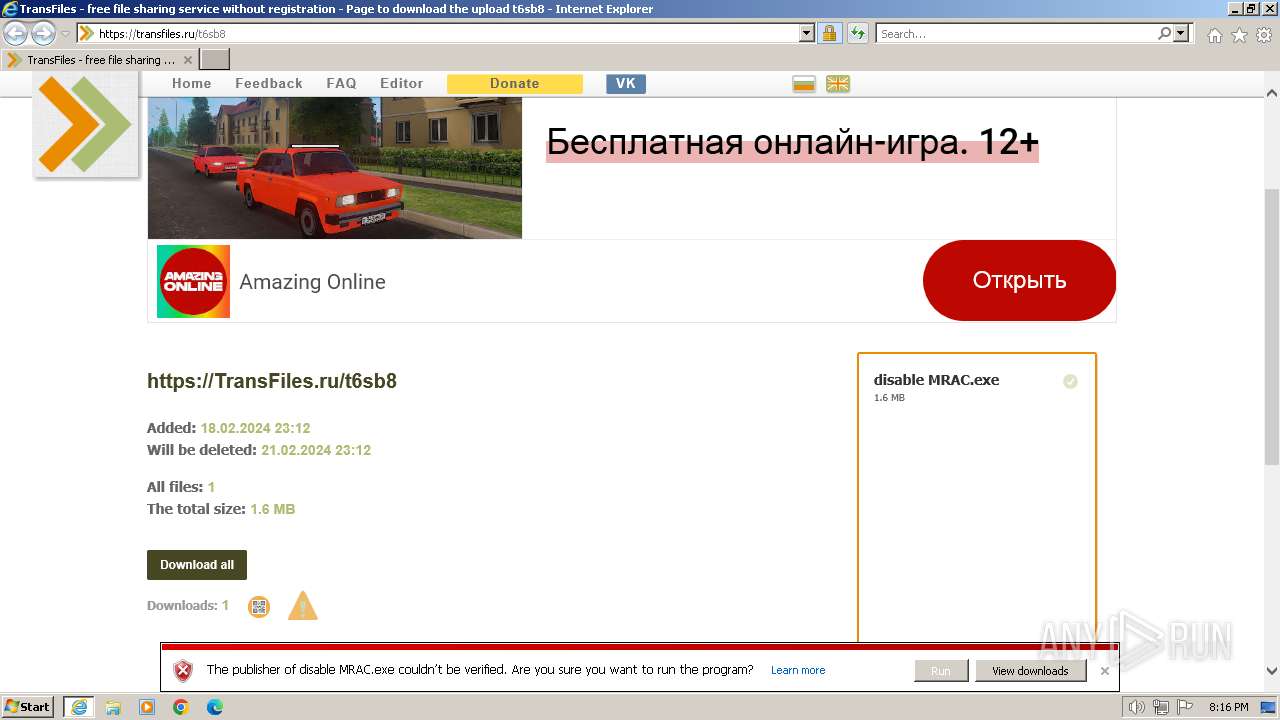
Task: Expand the search provider dropdown
Action: coord(1182,34)
